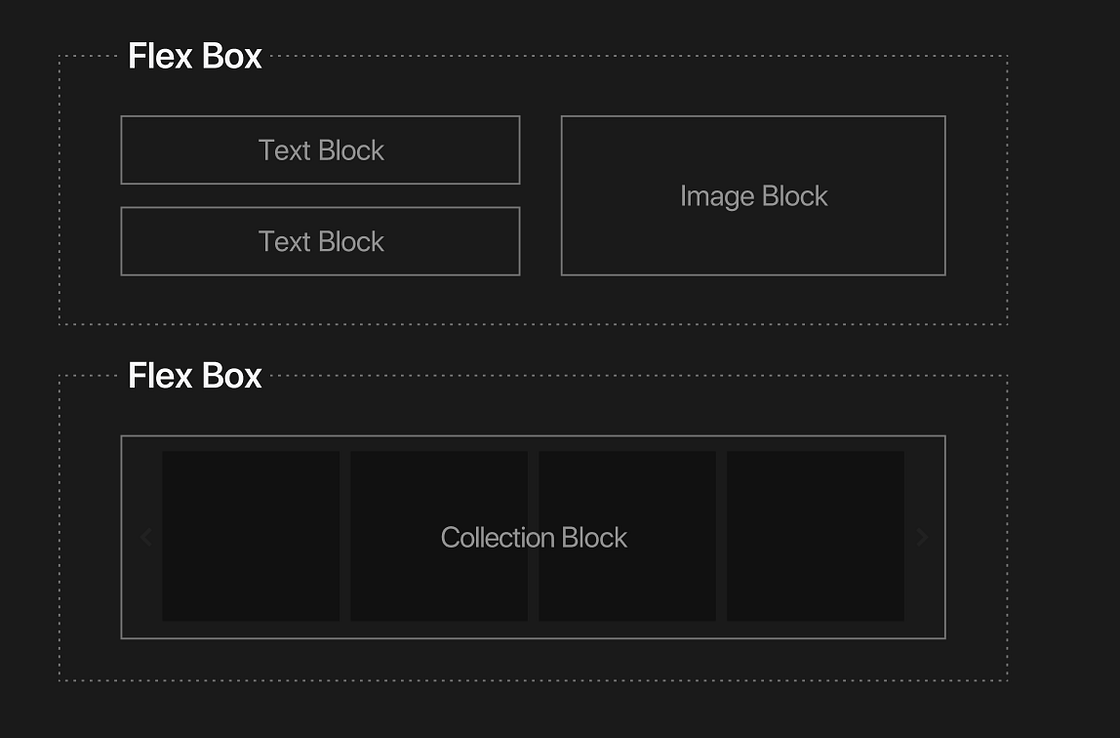
Task: Click the previous arrow in Collection Block
Action: pyautogui.click(x=146, y=537)
